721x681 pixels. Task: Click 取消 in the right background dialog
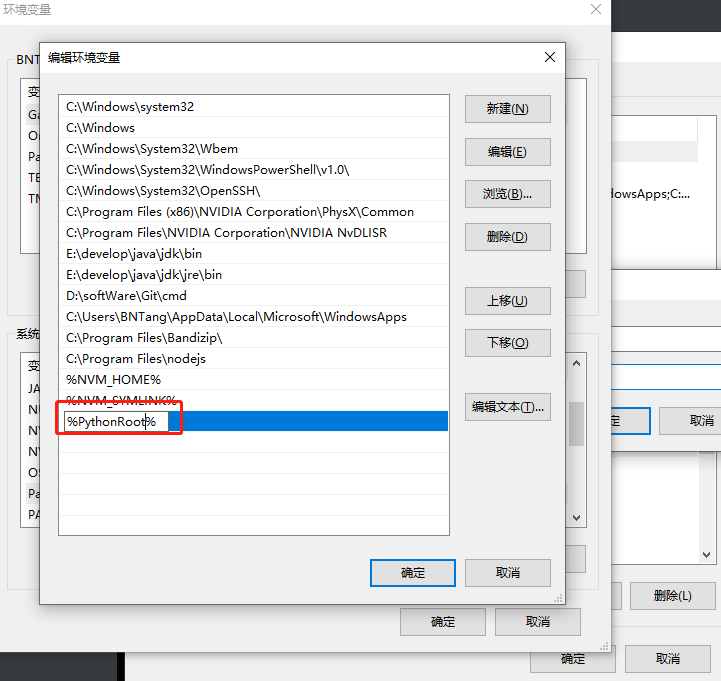coord(691,420)
